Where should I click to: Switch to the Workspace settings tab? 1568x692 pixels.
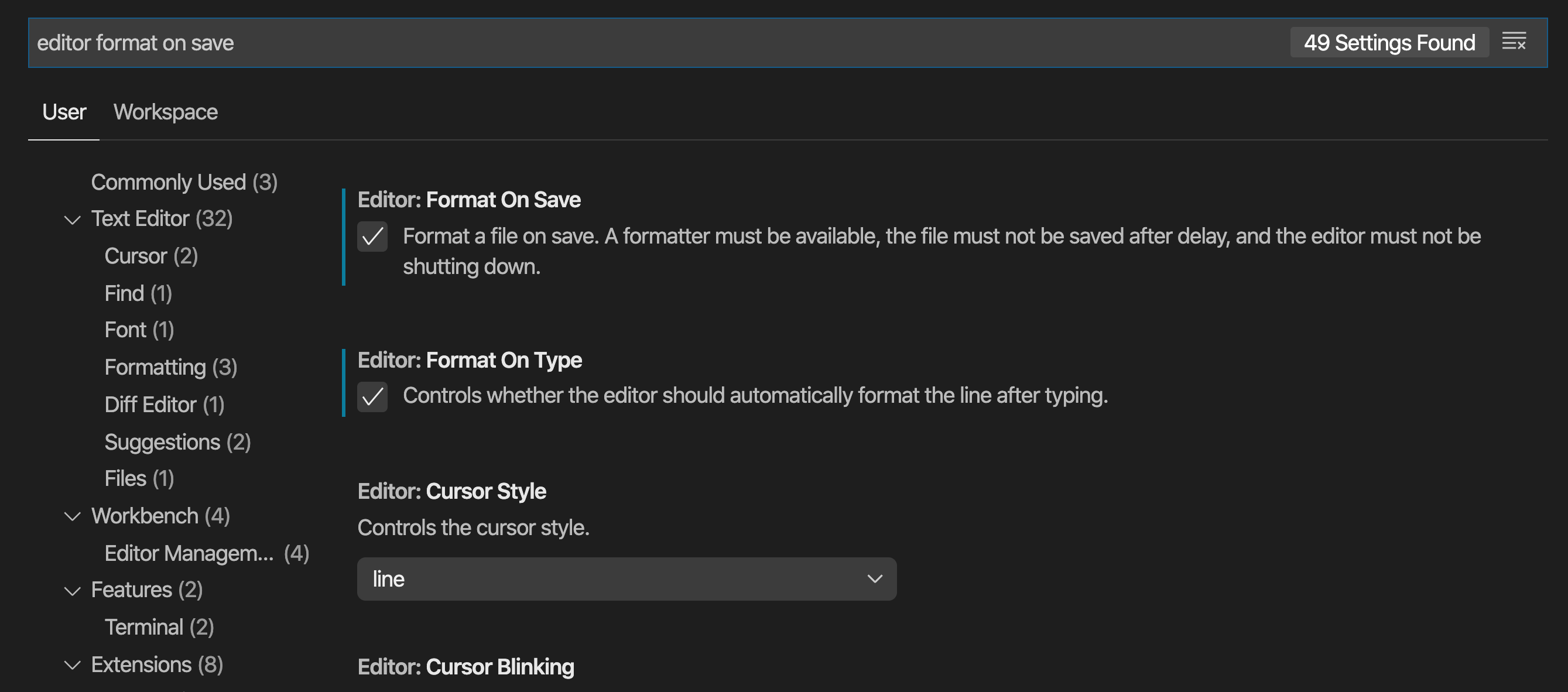[x=166, y=112]
